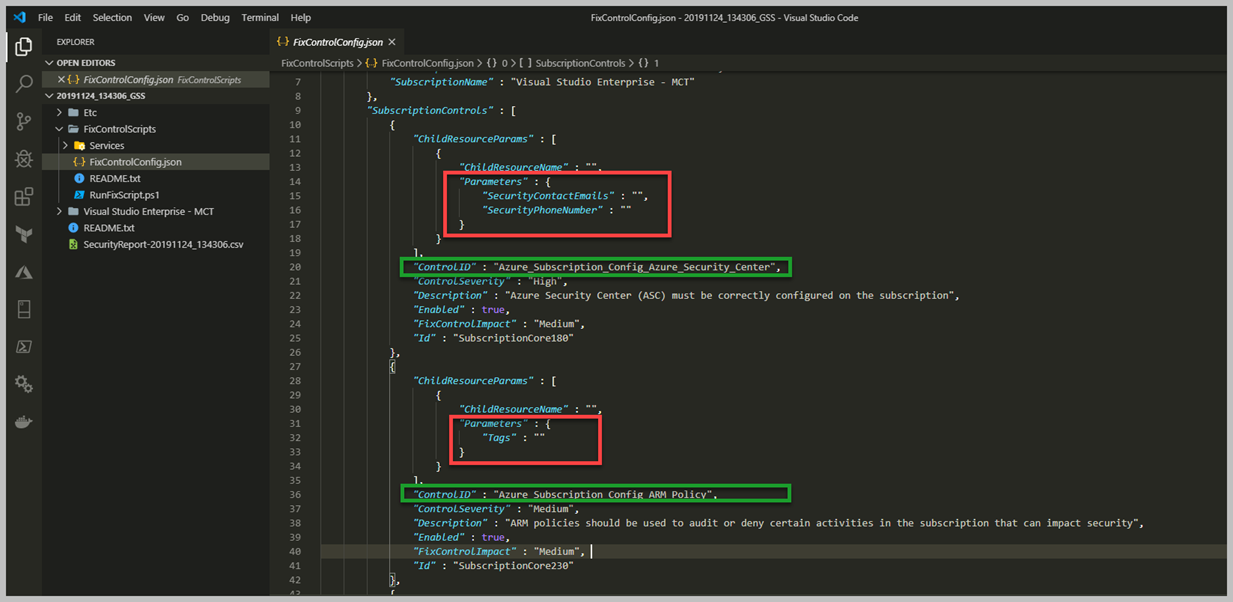
Task: Open the Debug menu
Action: (x=215, y=17)
